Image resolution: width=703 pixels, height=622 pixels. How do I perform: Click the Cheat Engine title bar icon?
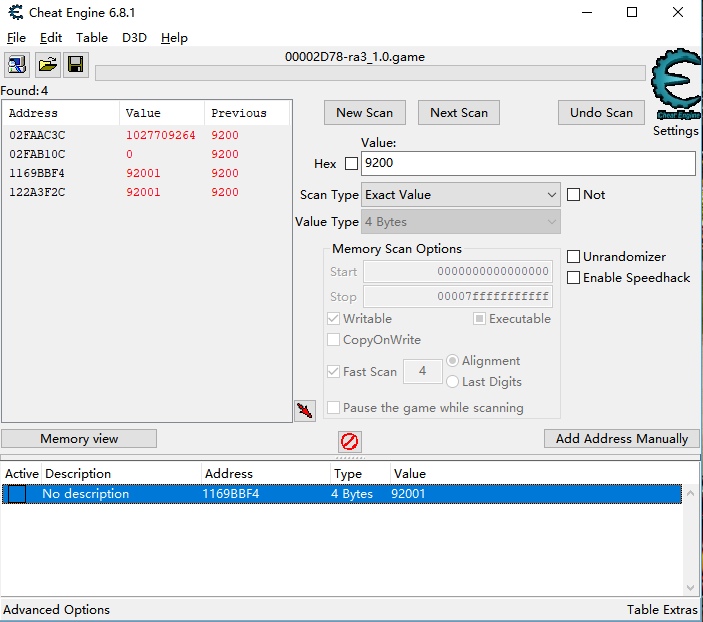click(x=16, y=12)
